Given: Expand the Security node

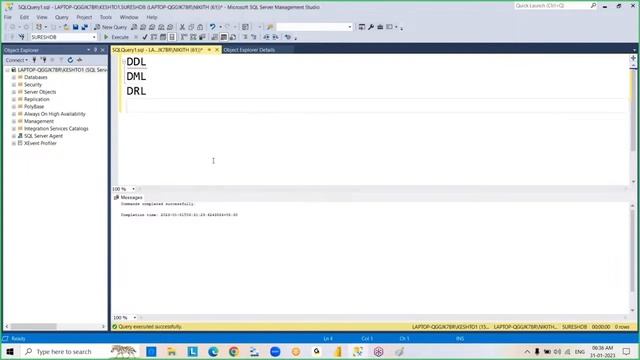Looking at the screenshot, I should tap(14, 84).
